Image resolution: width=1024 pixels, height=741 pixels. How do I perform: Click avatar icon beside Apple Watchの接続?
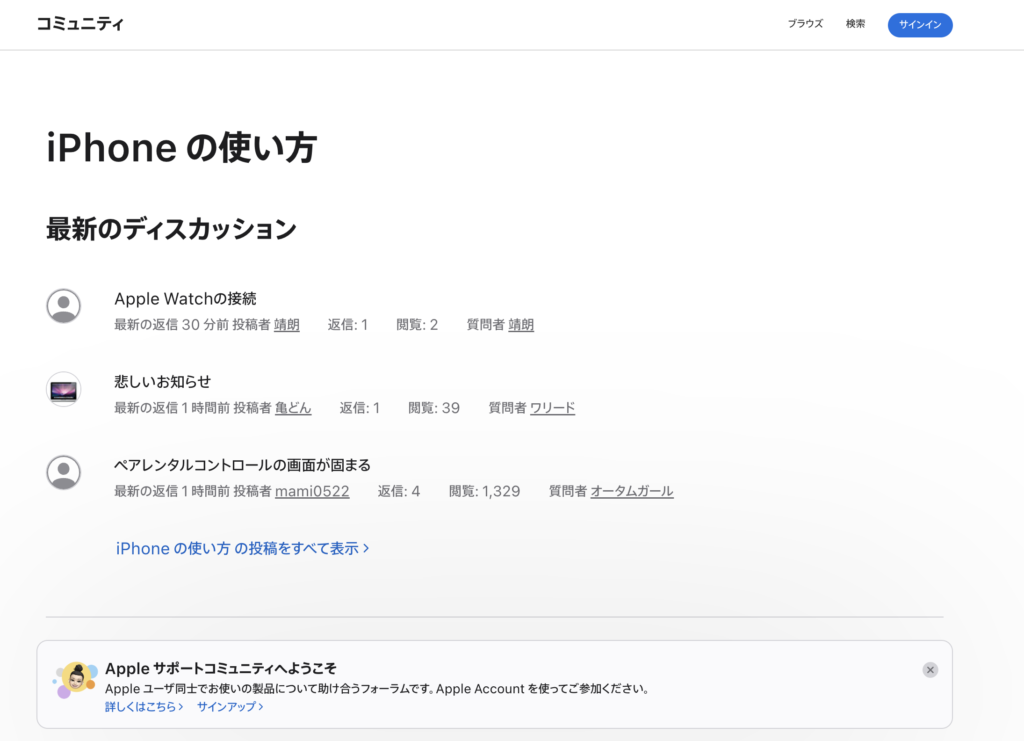pos(63,306)
